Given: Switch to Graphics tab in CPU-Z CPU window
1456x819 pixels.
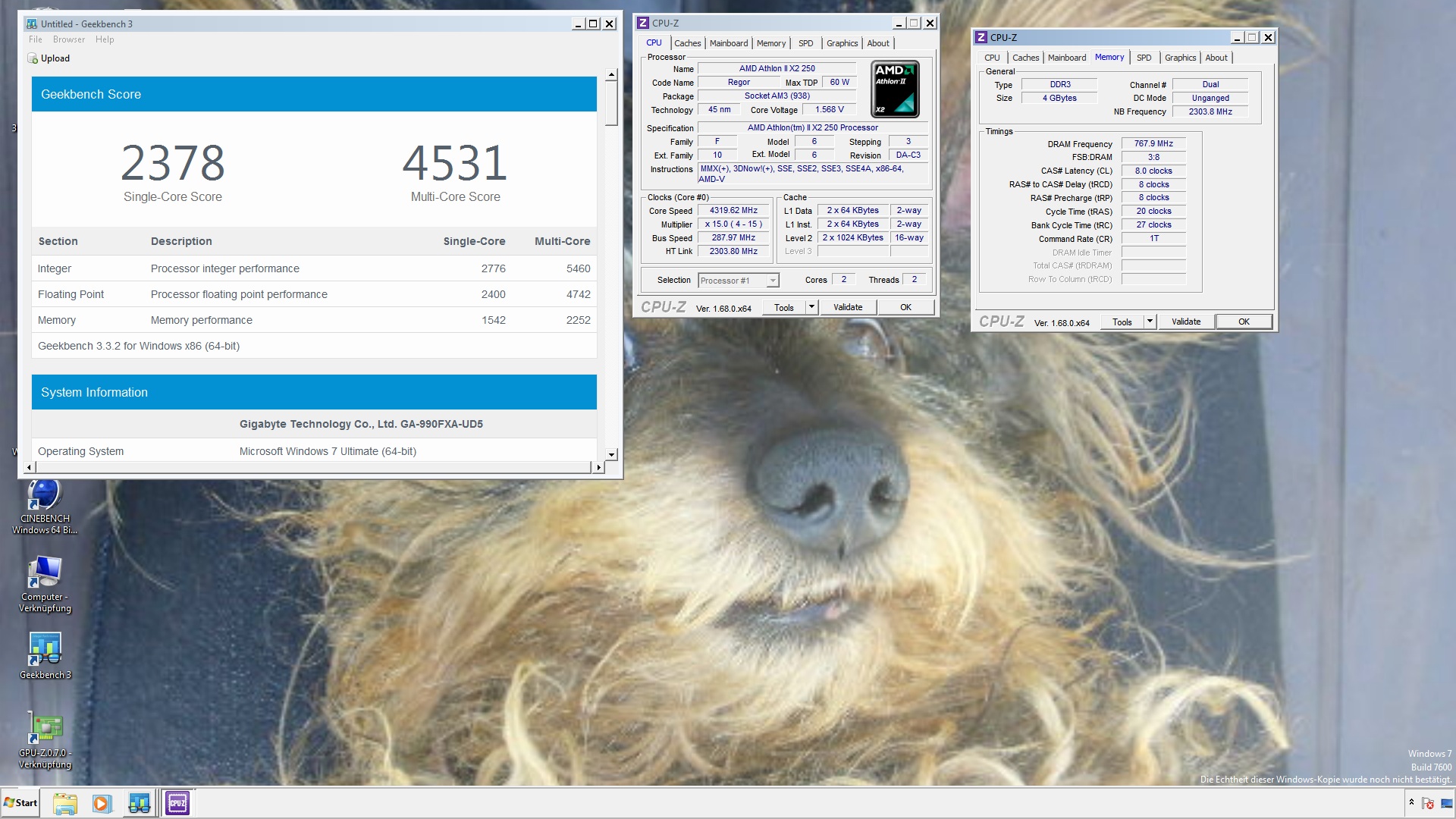Looking at the screenshot, I should 843,43.
